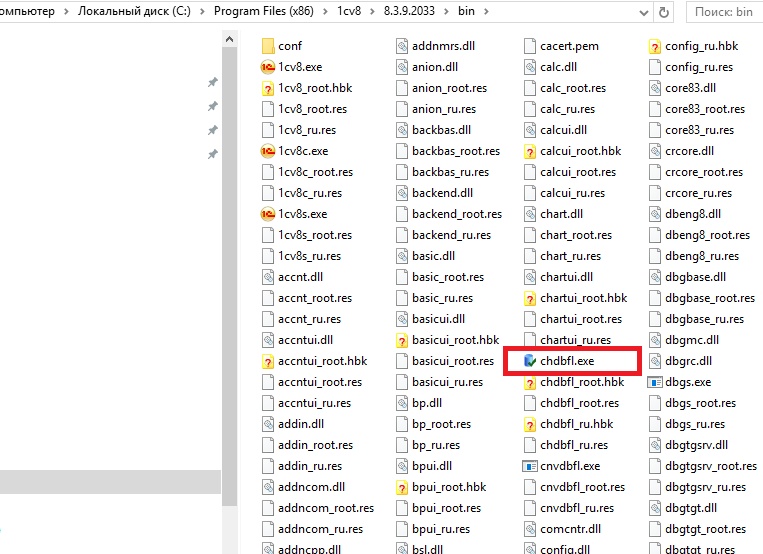Expand the chevron after 8.3.9.2033 breadcrumb
The image size is (763, 554).
446,11
